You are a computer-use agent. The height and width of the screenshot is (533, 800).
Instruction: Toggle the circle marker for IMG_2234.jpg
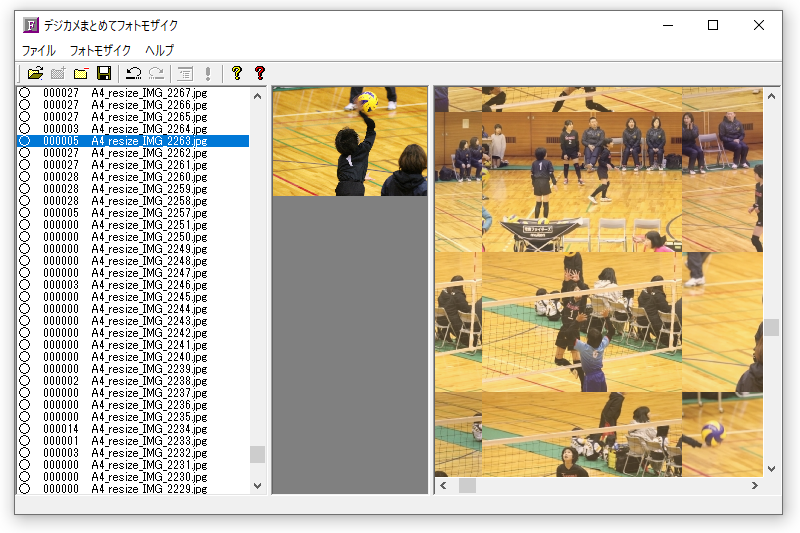[x=24, y=428]
